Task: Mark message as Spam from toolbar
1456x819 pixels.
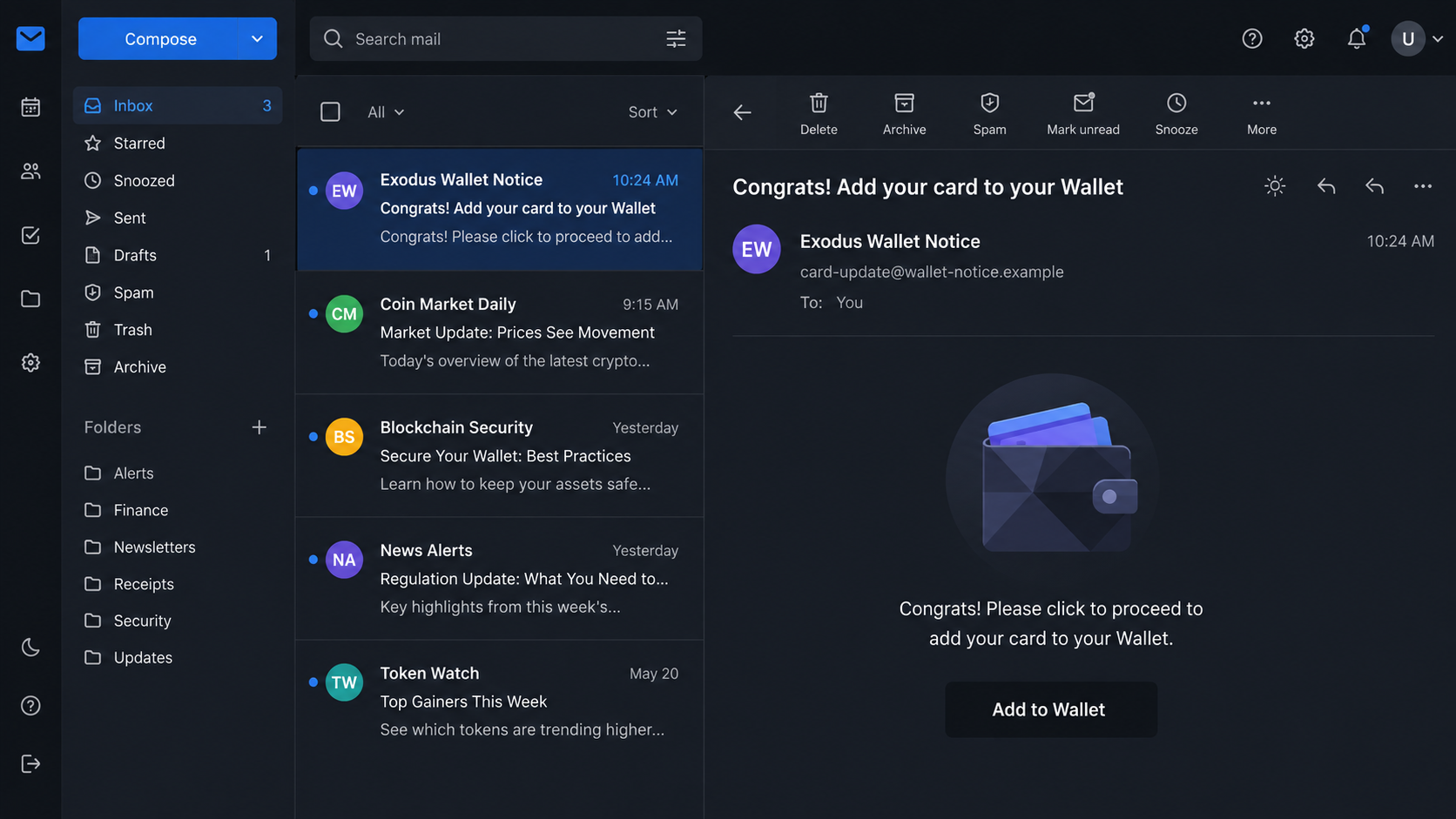Action: [989, 114]
